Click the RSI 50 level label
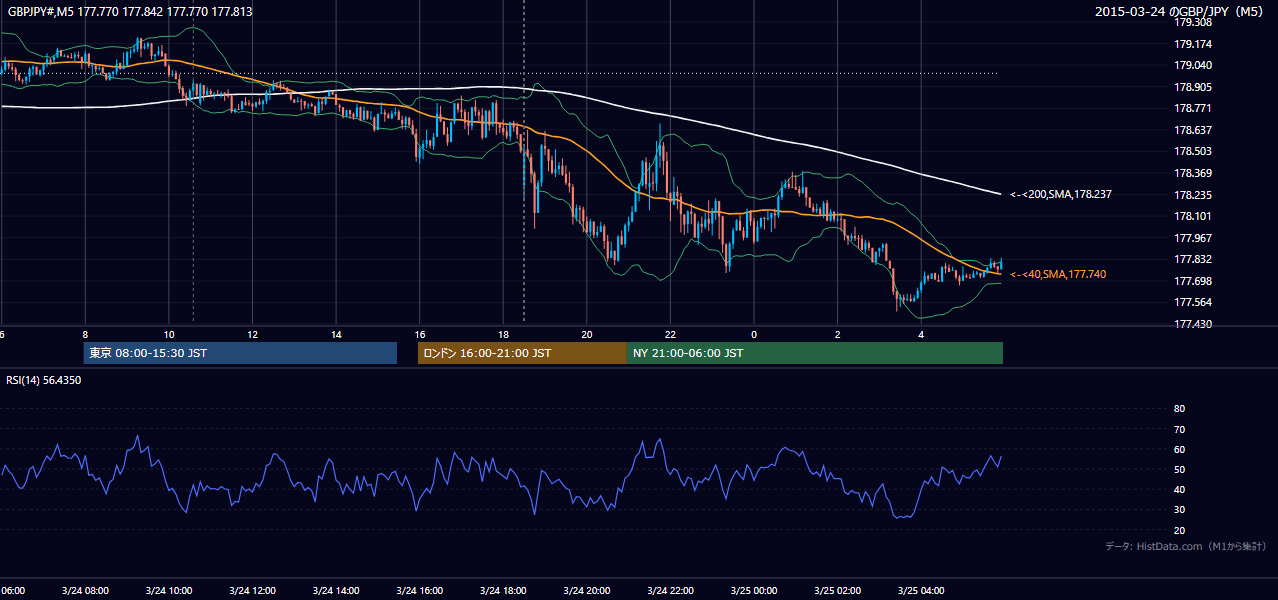The height and width of the screenshot is (600, 1278). coord(1179,469)
